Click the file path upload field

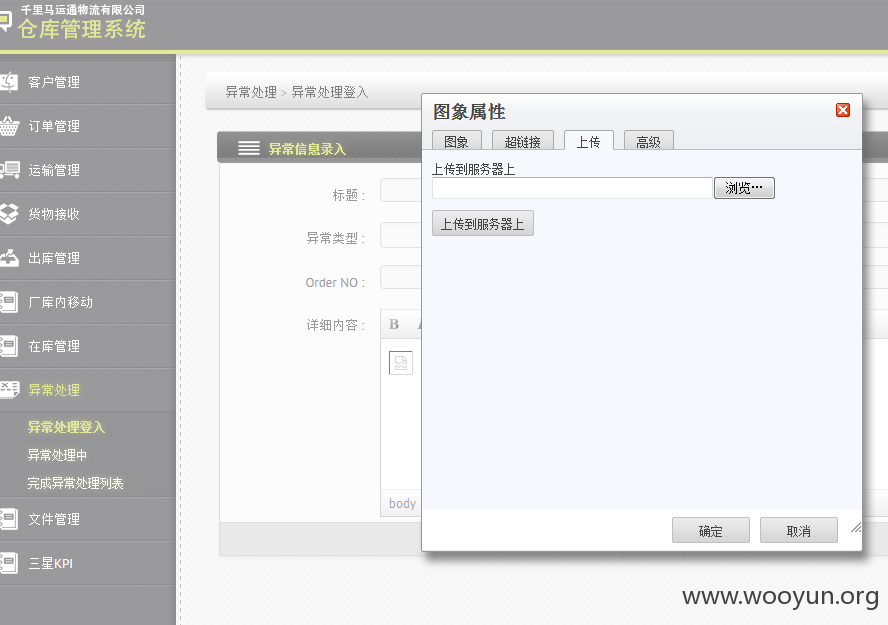click(x=572, y=188)
